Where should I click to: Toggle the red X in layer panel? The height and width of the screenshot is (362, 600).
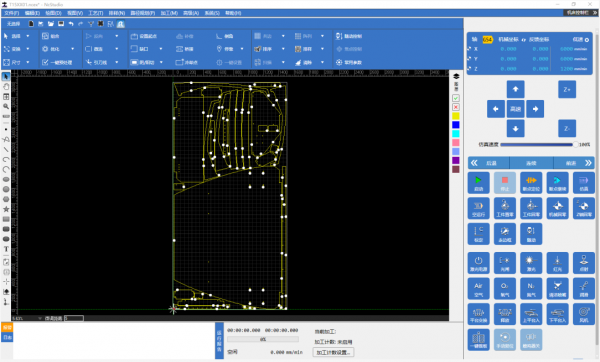[x=456, y=107]
